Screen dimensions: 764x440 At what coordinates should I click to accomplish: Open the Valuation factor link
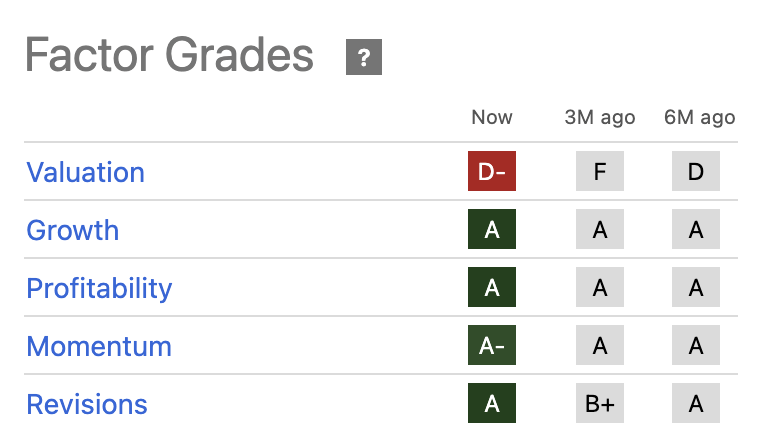coord(85,172)
